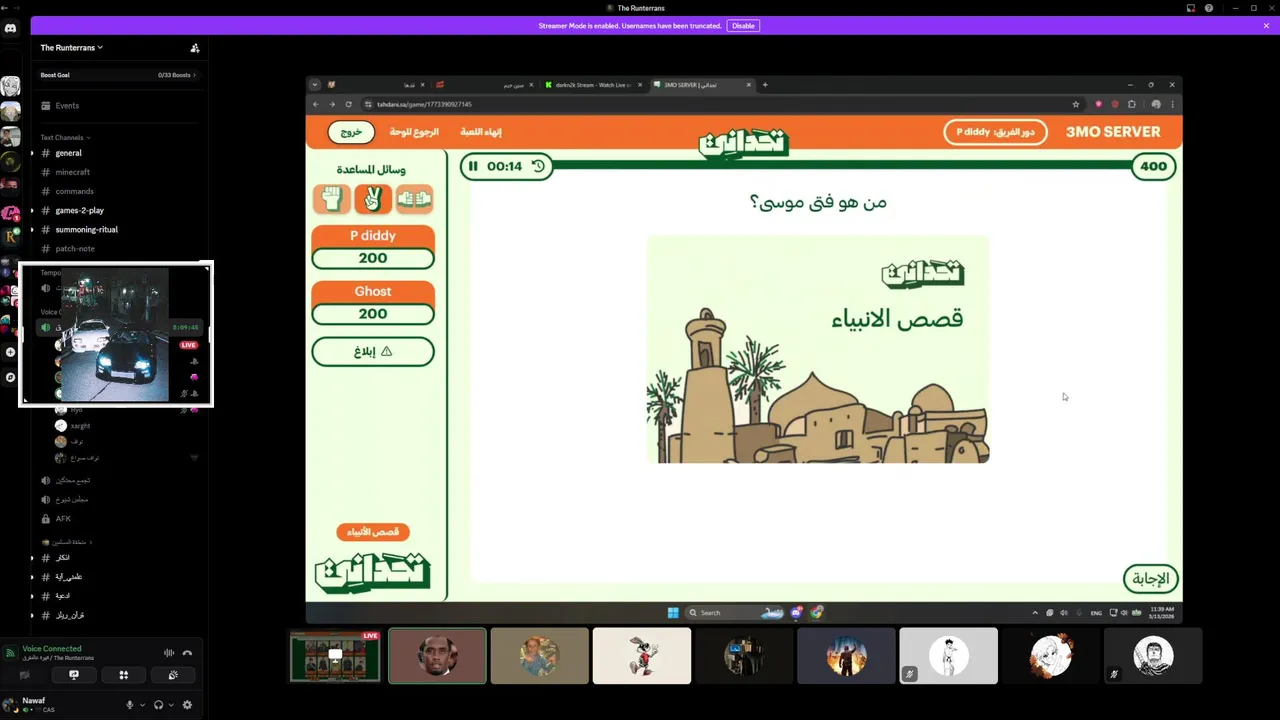Share your screen in voice panel
1280x720 pixels.
[x=74, y=675]
